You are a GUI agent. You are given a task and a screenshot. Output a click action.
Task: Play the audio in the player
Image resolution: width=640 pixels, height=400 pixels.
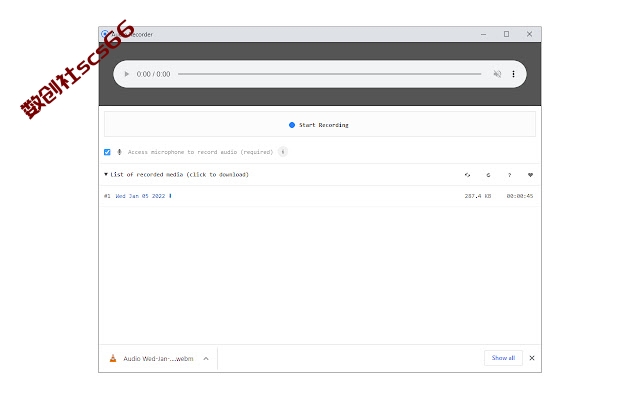[x=127, y=74]
